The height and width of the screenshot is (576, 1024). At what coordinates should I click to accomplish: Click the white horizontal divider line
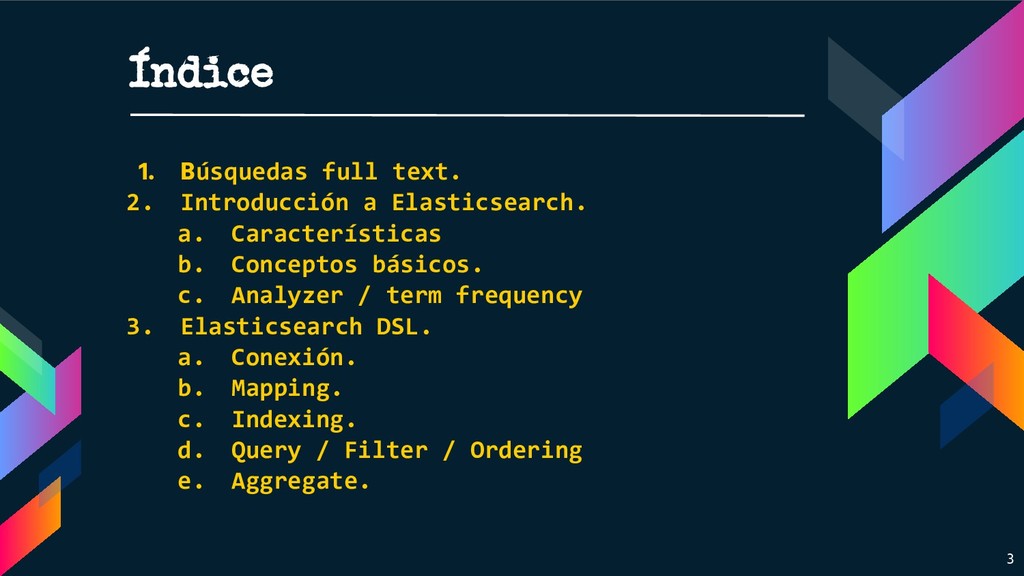467,115
